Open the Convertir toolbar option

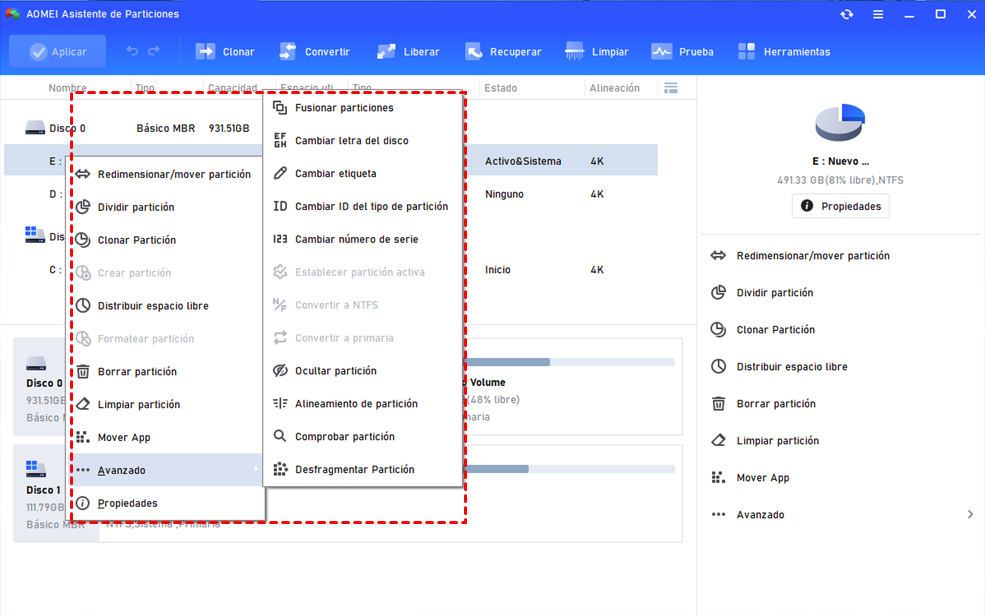pos(315,51)
